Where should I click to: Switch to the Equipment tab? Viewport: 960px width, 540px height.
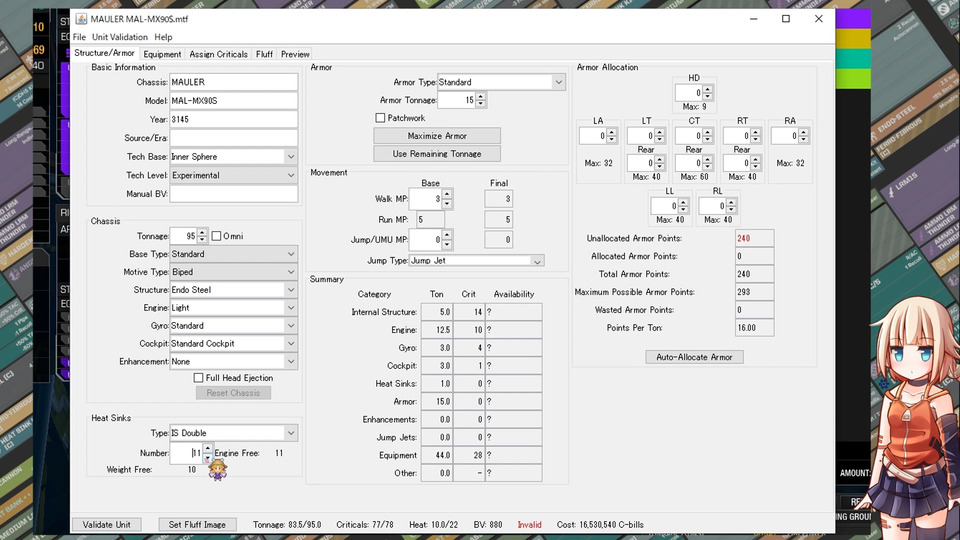(162, 54)
